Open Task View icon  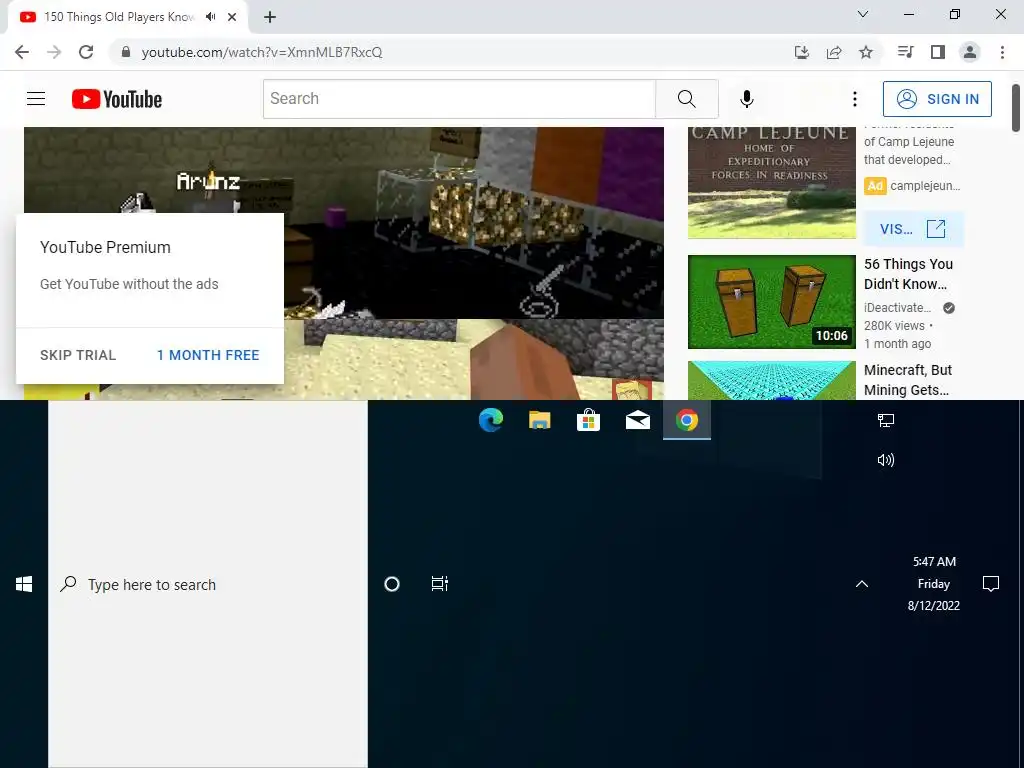(x=440, y=584)
